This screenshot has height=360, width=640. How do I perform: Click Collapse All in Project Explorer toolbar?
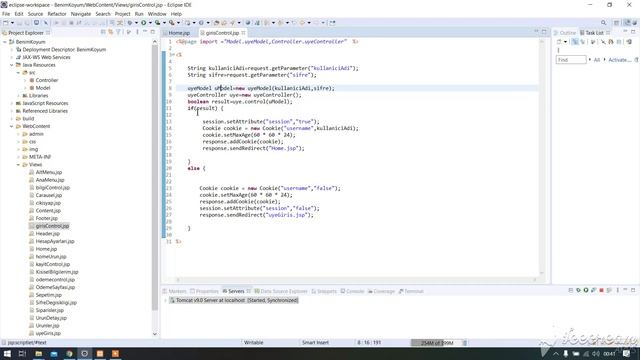point(103,32)
